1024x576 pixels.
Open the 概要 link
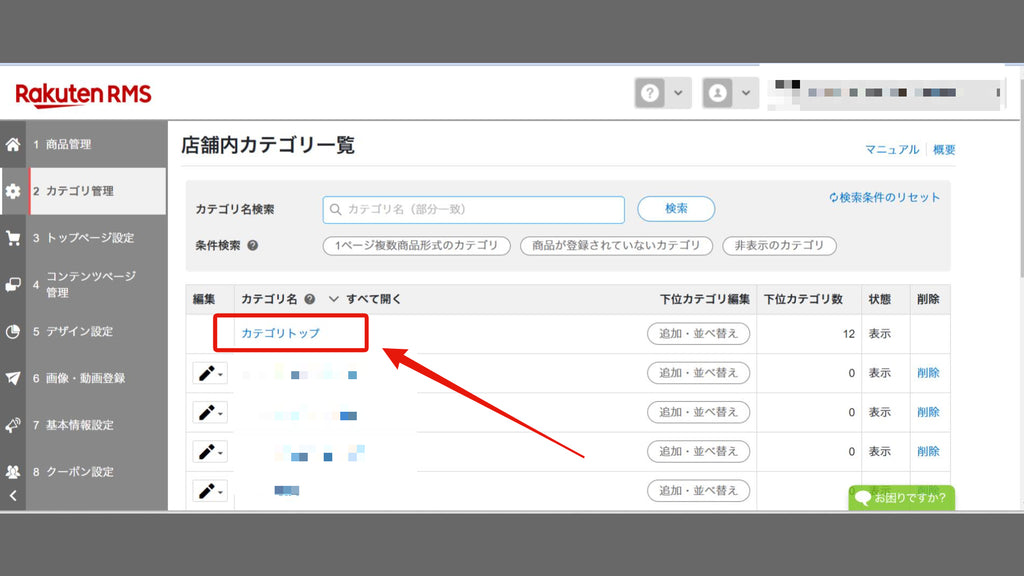pyautogui.click(x=944, y=150)
